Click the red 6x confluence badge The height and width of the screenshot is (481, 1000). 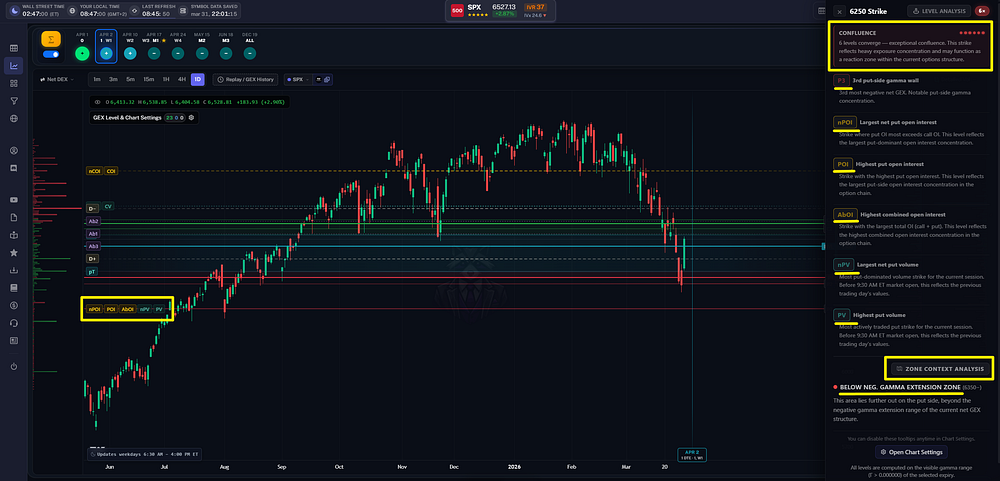click(x=982, y=11)
